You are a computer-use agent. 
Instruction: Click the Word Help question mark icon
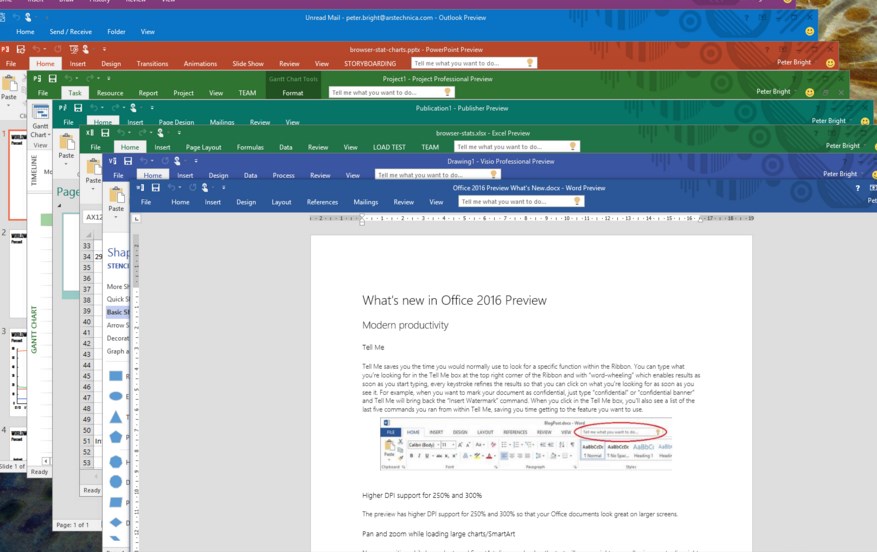(857, 188)
